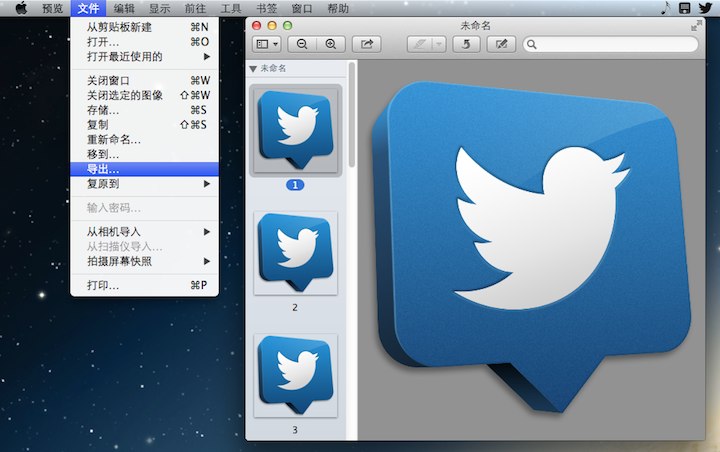720x452 pixels.
Task: Choose highlighted 导出… menu item
Action: [x=145, y=169]
